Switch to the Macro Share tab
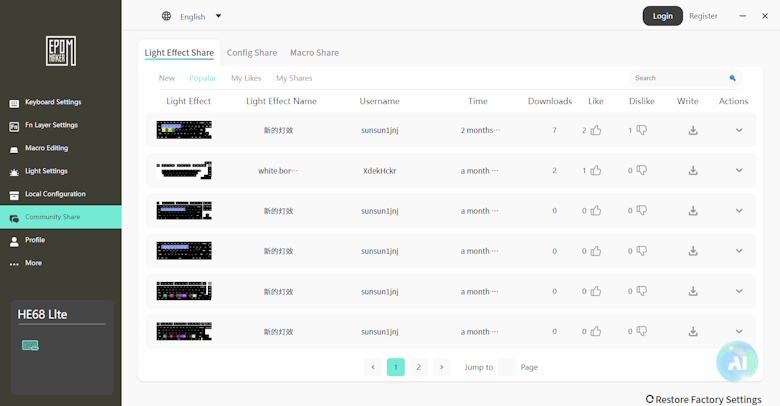The image size is (780, 406). click(314, 53)
